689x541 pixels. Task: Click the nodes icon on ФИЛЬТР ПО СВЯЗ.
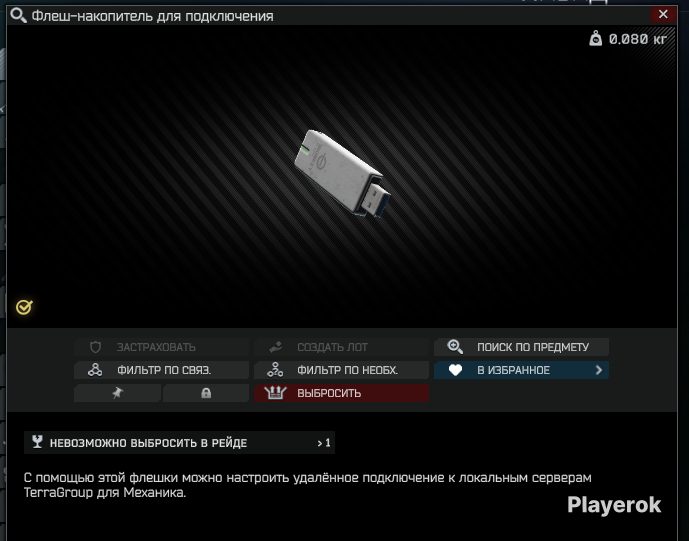point(96,370)
